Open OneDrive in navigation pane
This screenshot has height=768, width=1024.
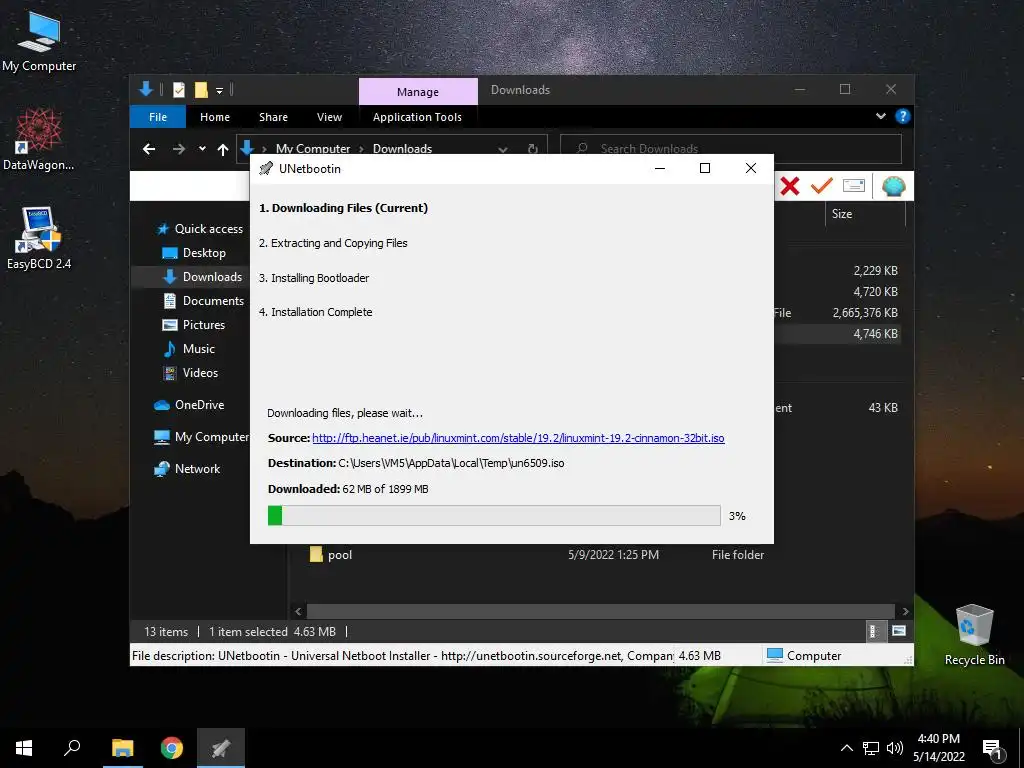click(x=189, y=405)
